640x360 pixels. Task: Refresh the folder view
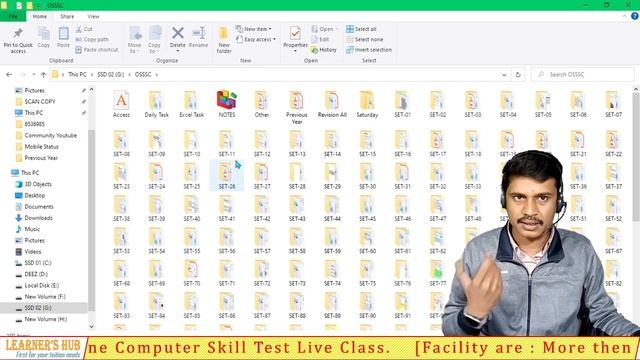click(x=518, y=75)
